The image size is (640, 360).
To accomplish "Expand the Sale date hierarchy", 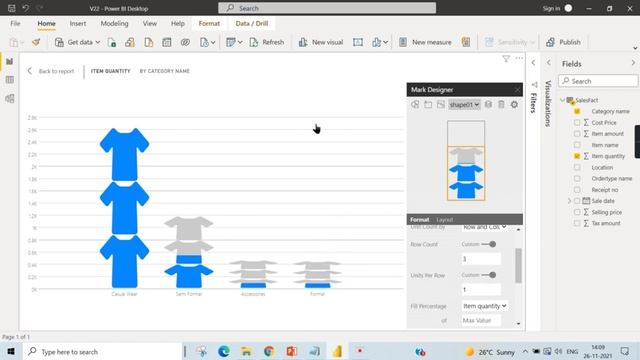I will (569, 201).
